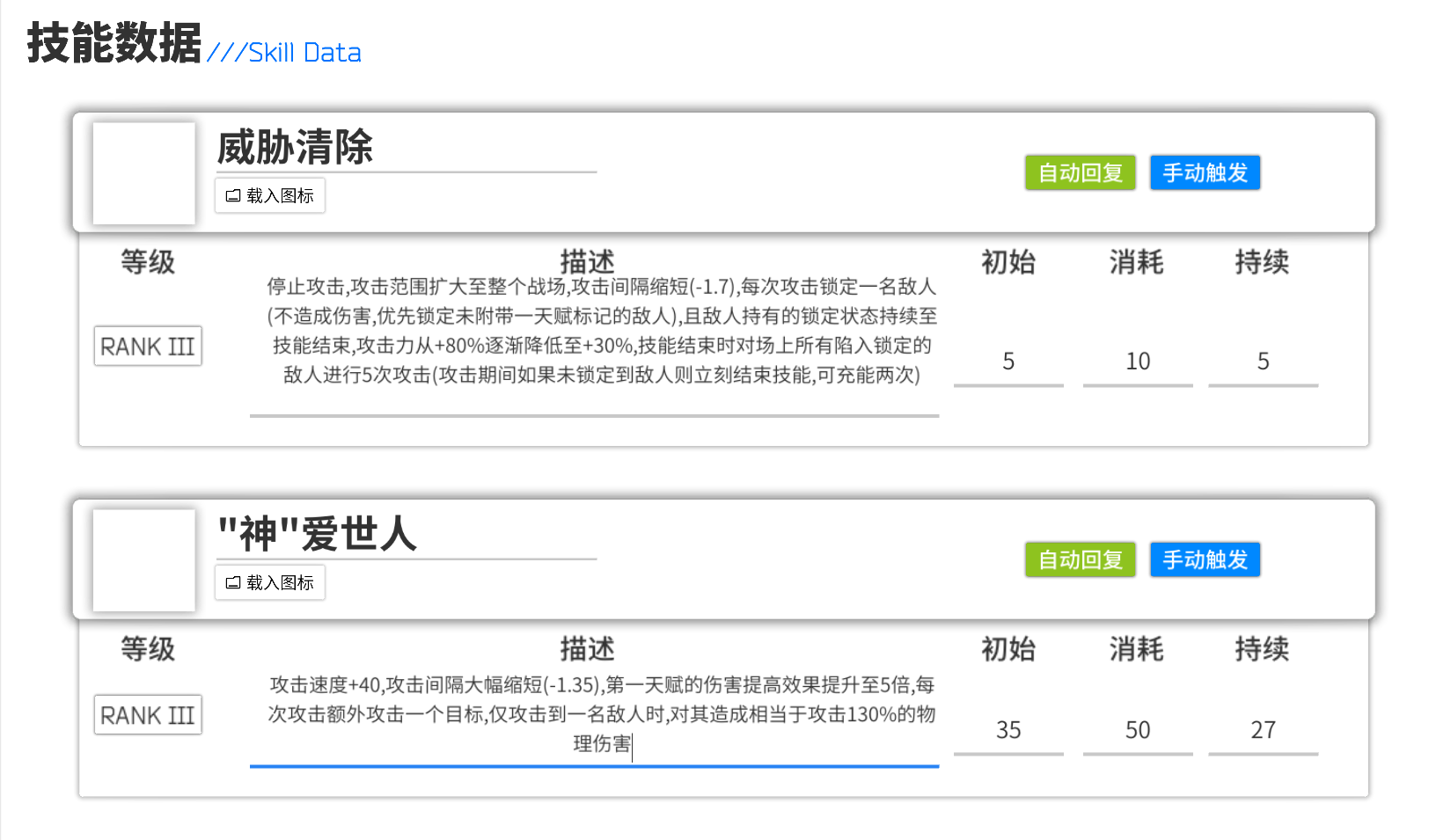Open the RANK III selector for 威胁清除
The height and width of the screenshot is (840, 1429).
[147, 347]
